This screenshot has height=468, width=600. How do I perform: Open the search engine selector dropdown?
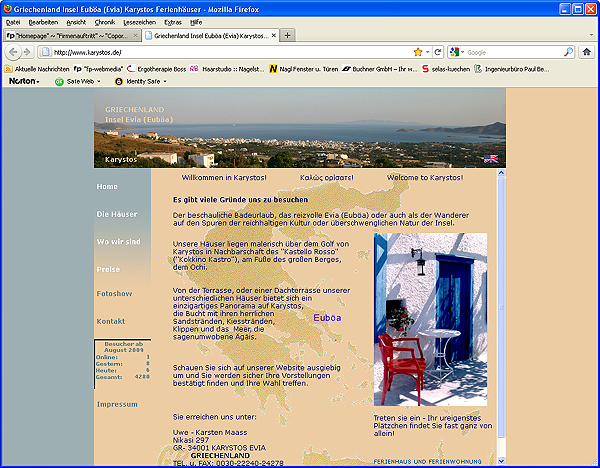pos(457,51)
